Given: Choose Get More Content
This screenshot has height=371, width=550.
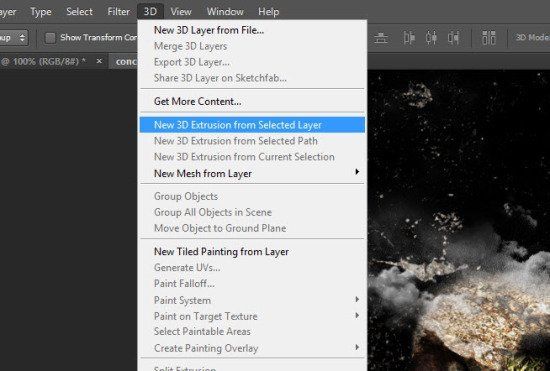Looking at the screenshot, I should [252, 101].
